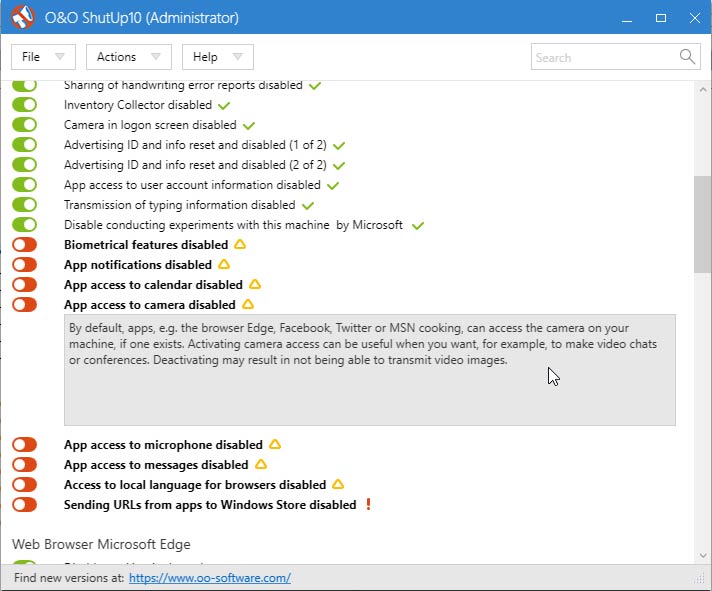Open the Actions dropdown arrow

pyautogui.click(x=156, y=57)
